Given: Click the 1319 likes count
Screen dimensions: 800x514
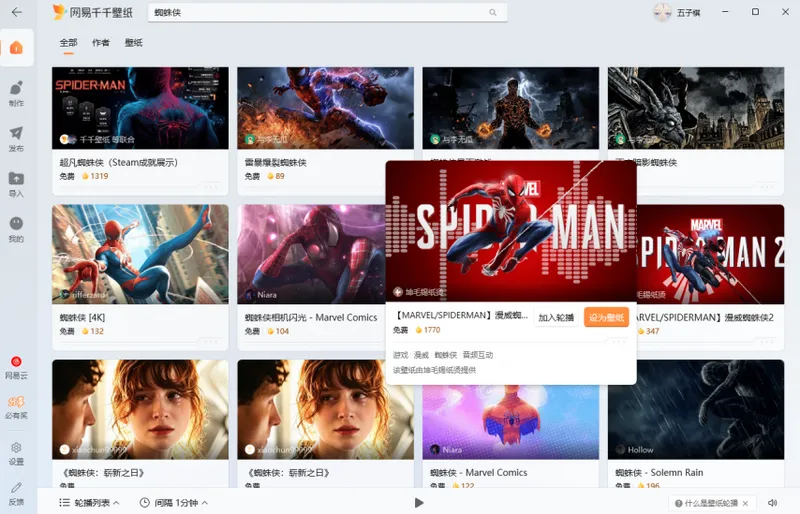Looking at the screenshot, I should tap(95, 176).
